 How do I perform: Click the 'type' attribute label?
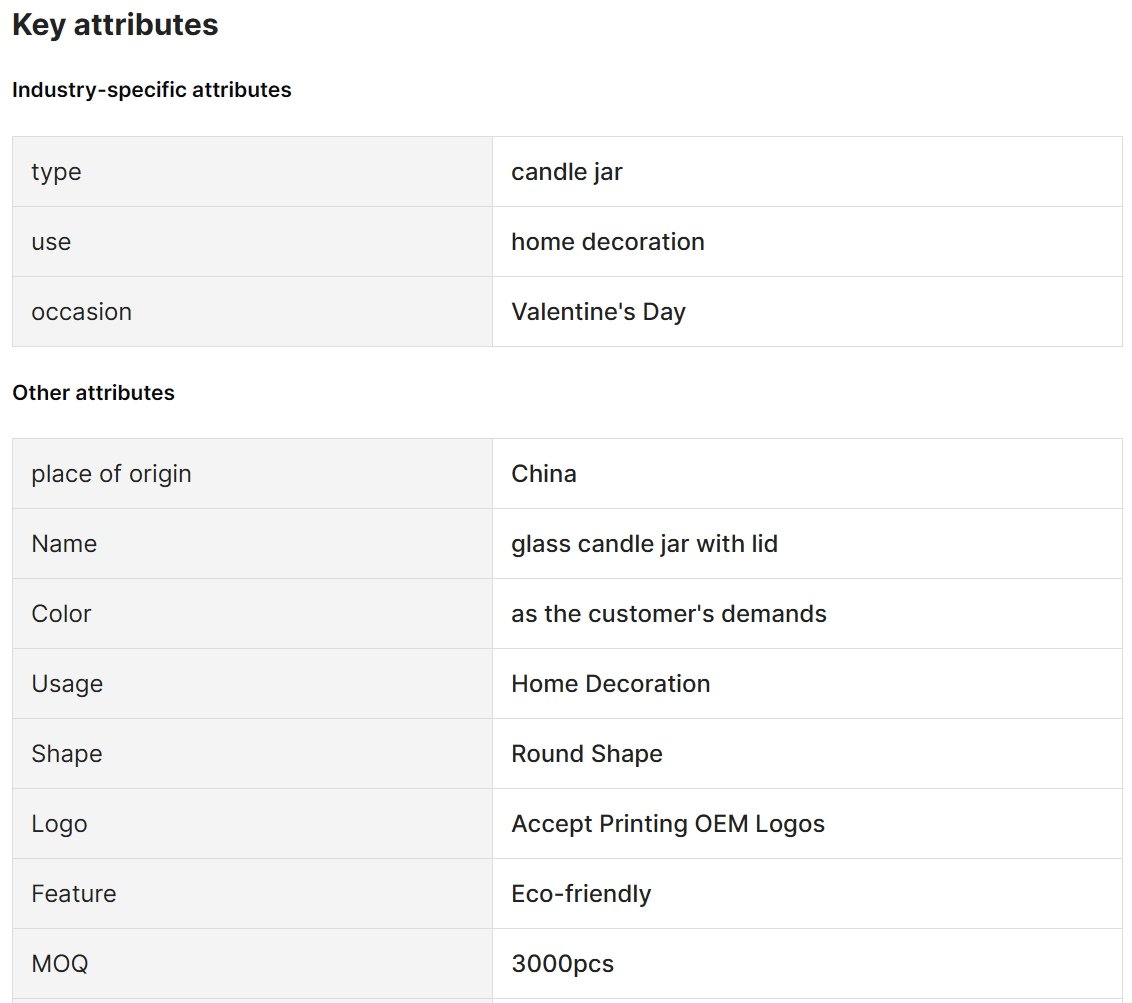(x=56, y=172)
